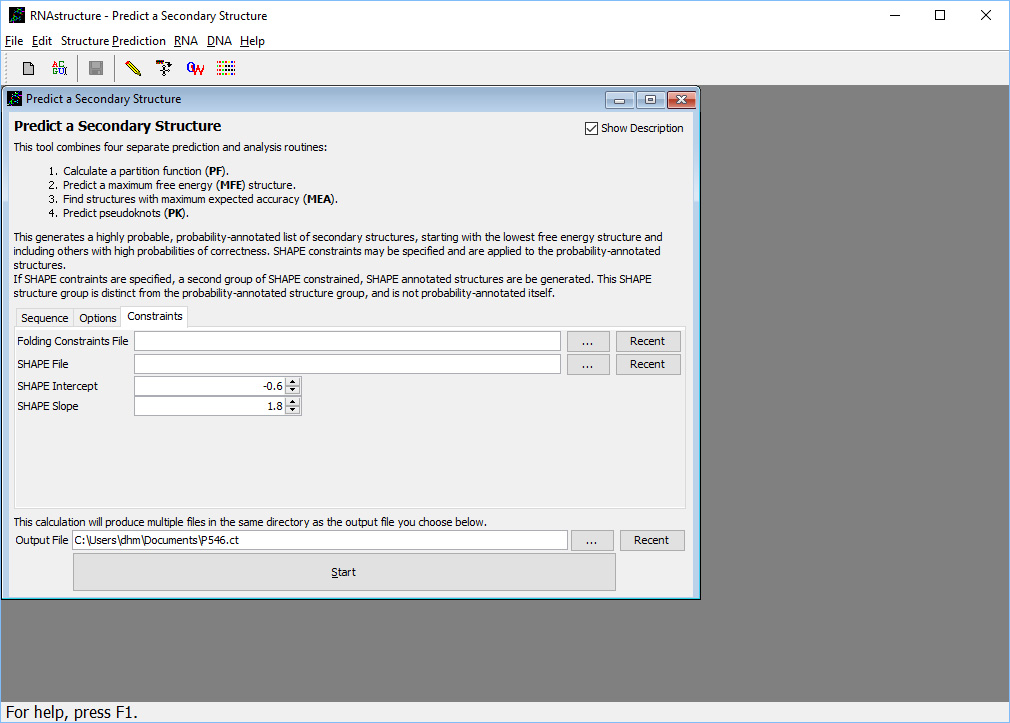Viewport: 1010px width, 723px height.
Task: Click the new sequence blank page icon
Action: pos(28,68)
